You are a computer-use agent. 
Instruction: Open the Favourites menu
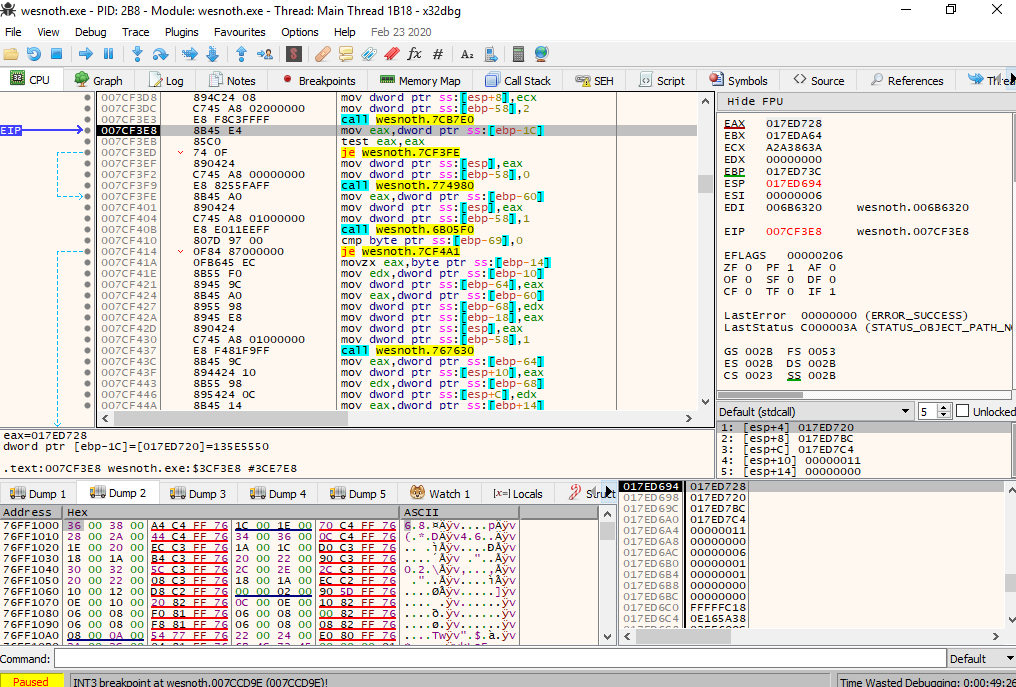(x=240, y=32)
